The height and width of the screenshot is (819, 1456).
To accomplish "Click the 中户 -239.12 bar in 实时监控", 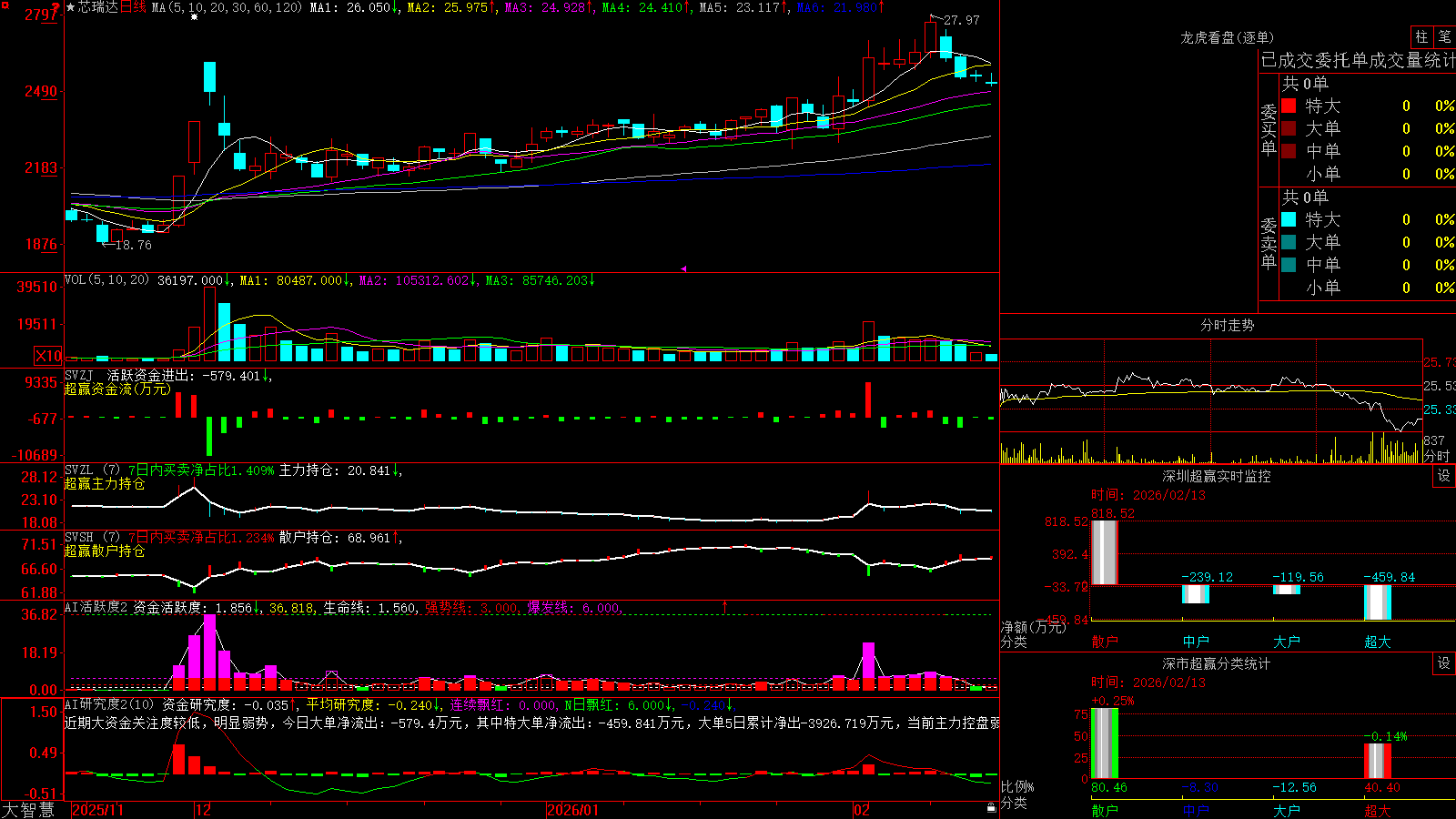I will [x=1196, y=594].
